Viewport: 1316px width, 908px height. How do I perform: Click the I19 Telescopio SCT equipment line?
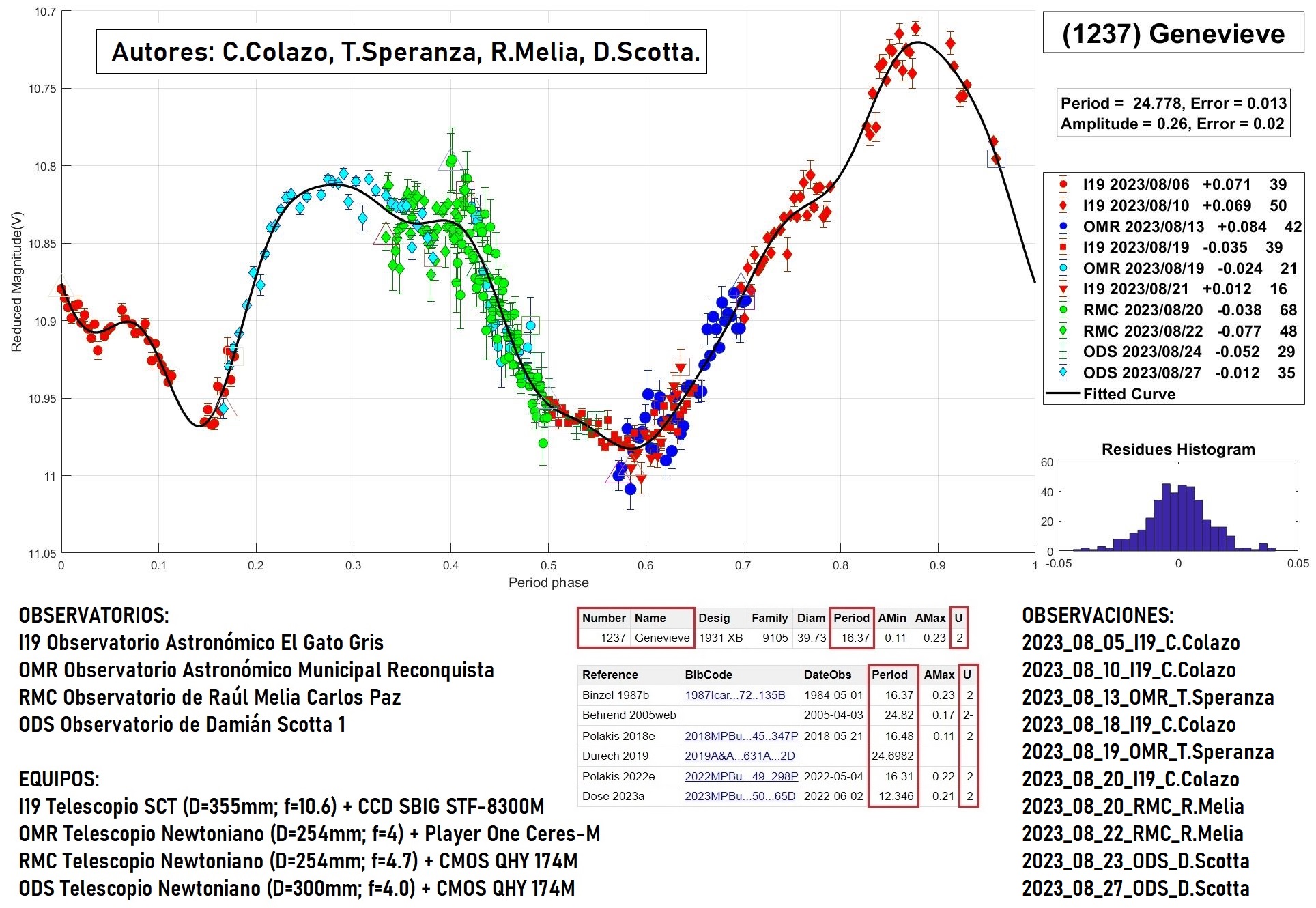coord(281,806)
